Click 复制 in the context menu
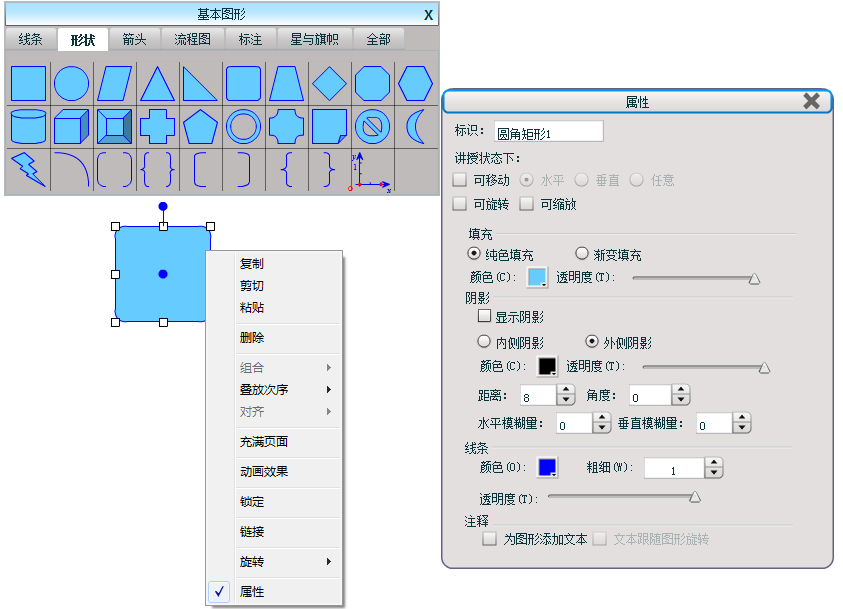Image resolution: width=843 pixels, height=609 pixels. click(x=252, y=264)
